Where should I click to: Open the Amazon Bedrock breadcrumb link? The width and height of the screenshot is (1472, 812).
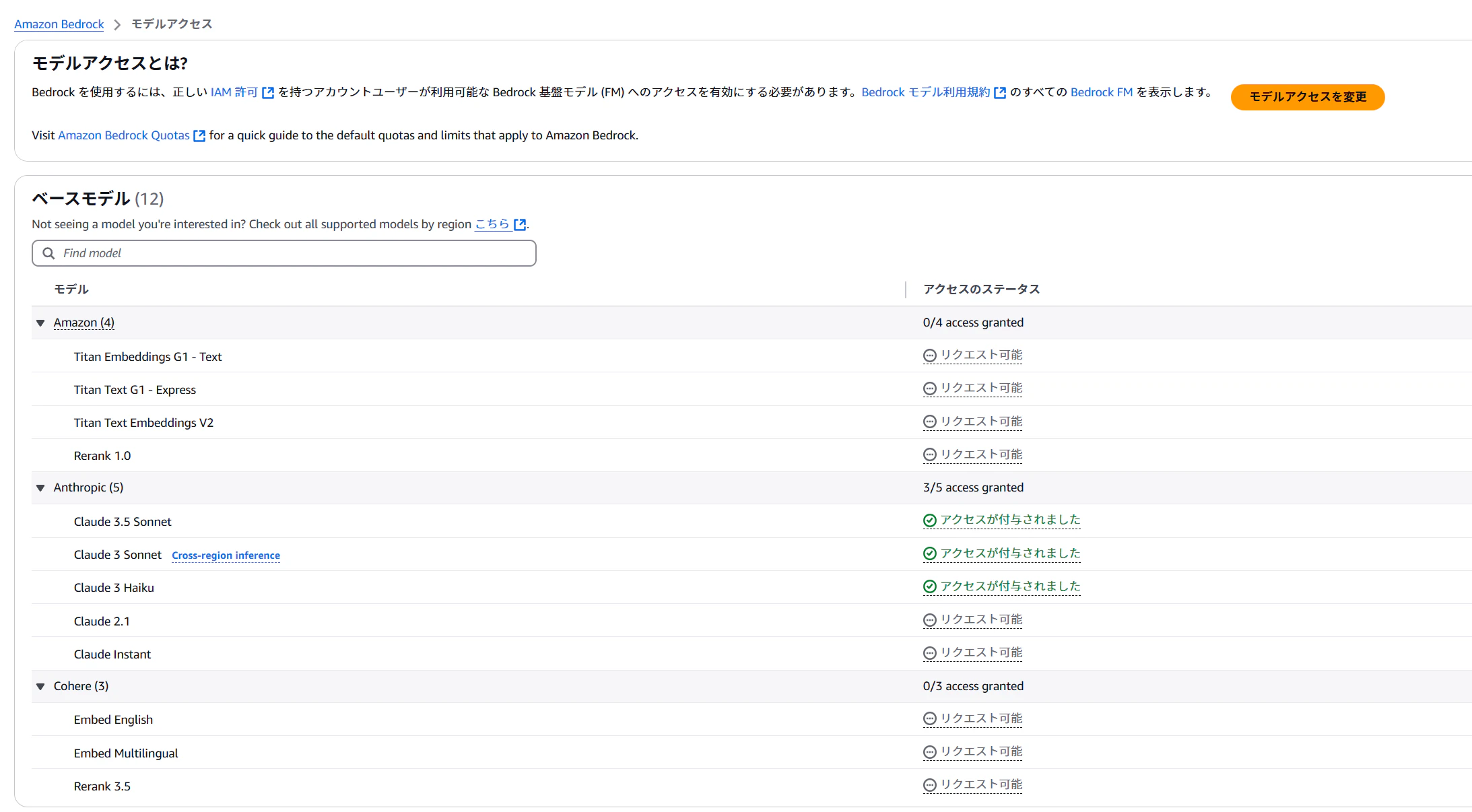point(59,24)
